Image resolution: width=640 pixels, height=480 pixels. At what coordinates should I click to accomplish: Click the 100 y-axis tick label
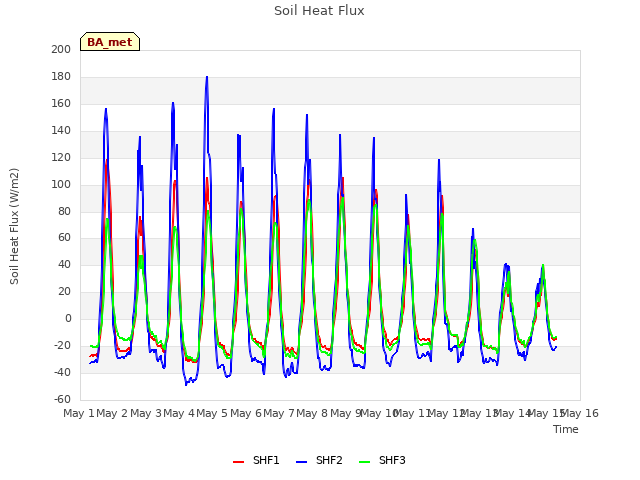[x=61, y=184]
